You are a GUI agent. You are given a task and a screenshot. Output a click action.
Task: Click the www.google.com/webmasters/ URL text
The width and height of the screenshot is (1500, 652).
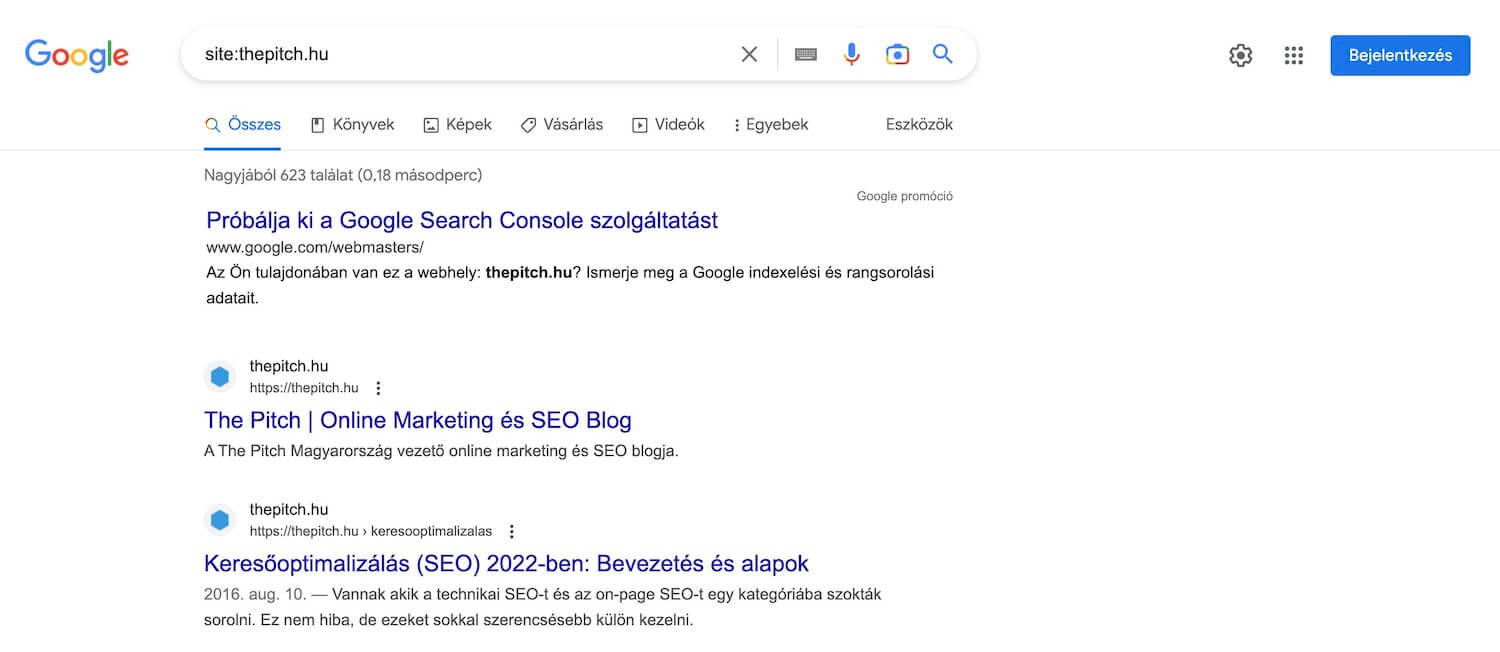[315, 247]
